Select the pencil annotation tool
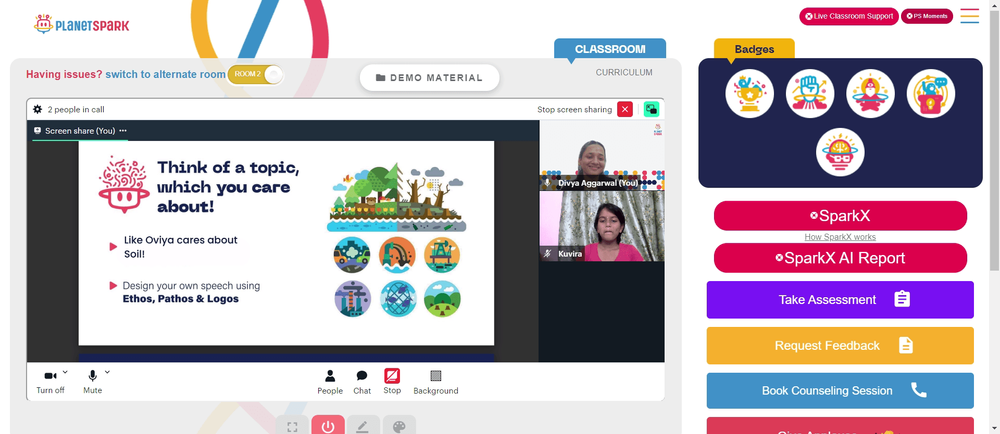Image resolution: width=1000 pixels, height=434 pixels. pyautogui.click(x=363, y=426)
